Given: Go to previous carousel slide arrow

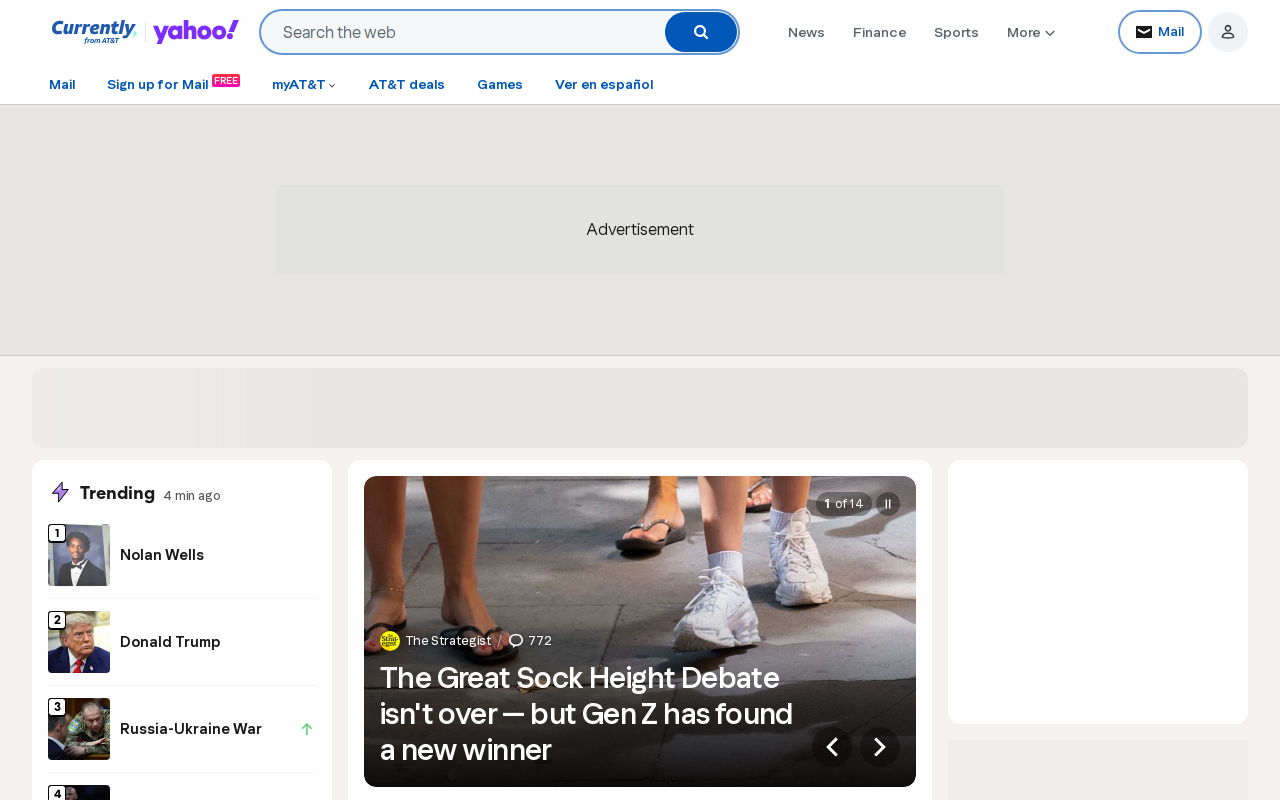Looking at the screenshot, I should coord(832,747).
